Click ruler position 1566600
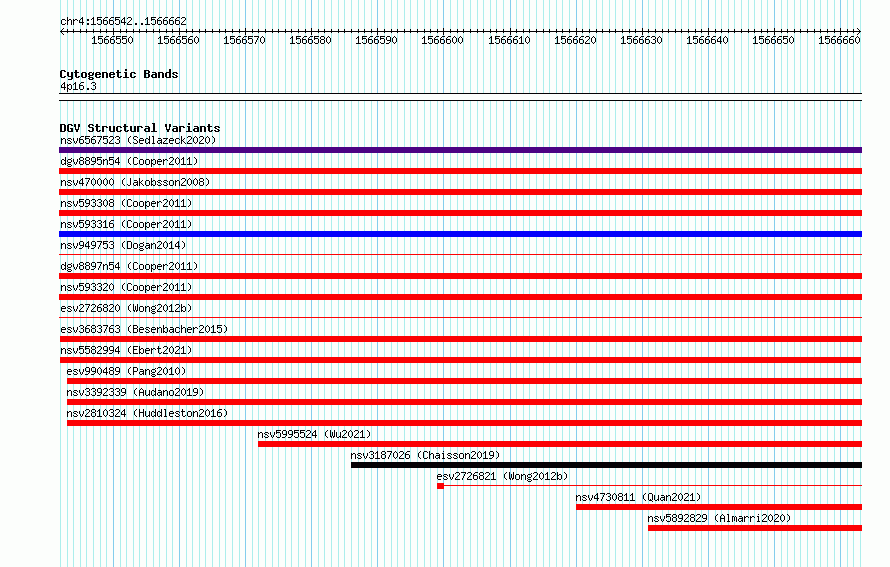 (x=442, y=40)
